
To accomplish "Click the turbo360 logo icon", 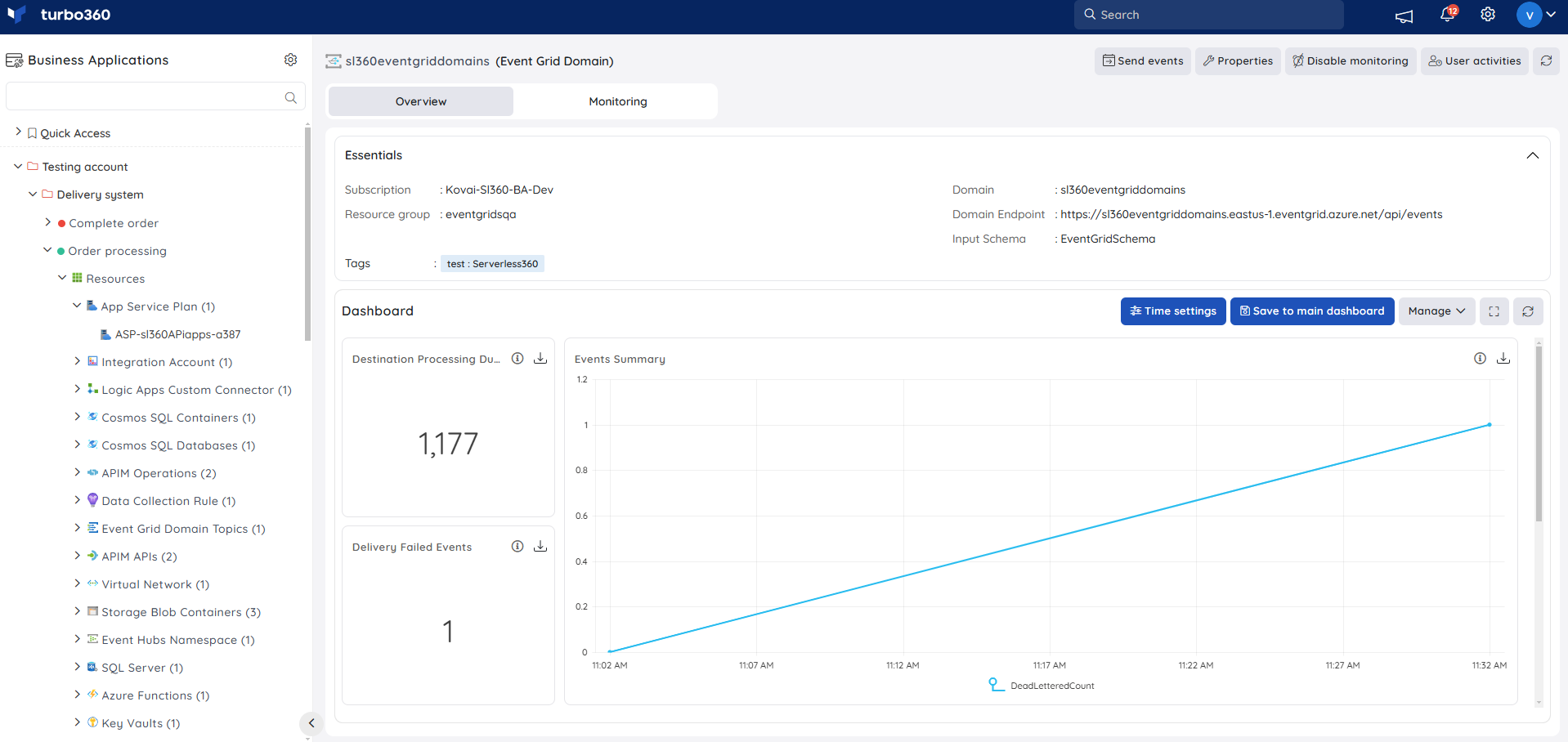I will [16, 14].
